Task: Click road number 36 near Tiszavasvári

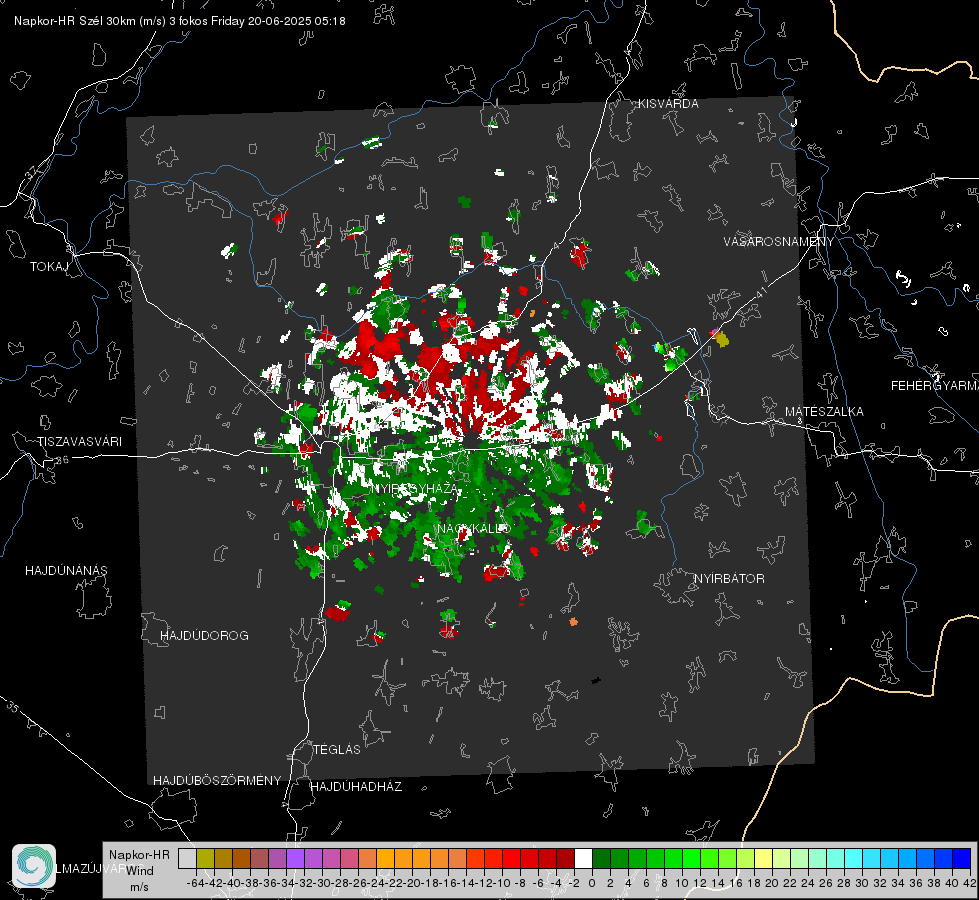Action: [x=62, y=460]
